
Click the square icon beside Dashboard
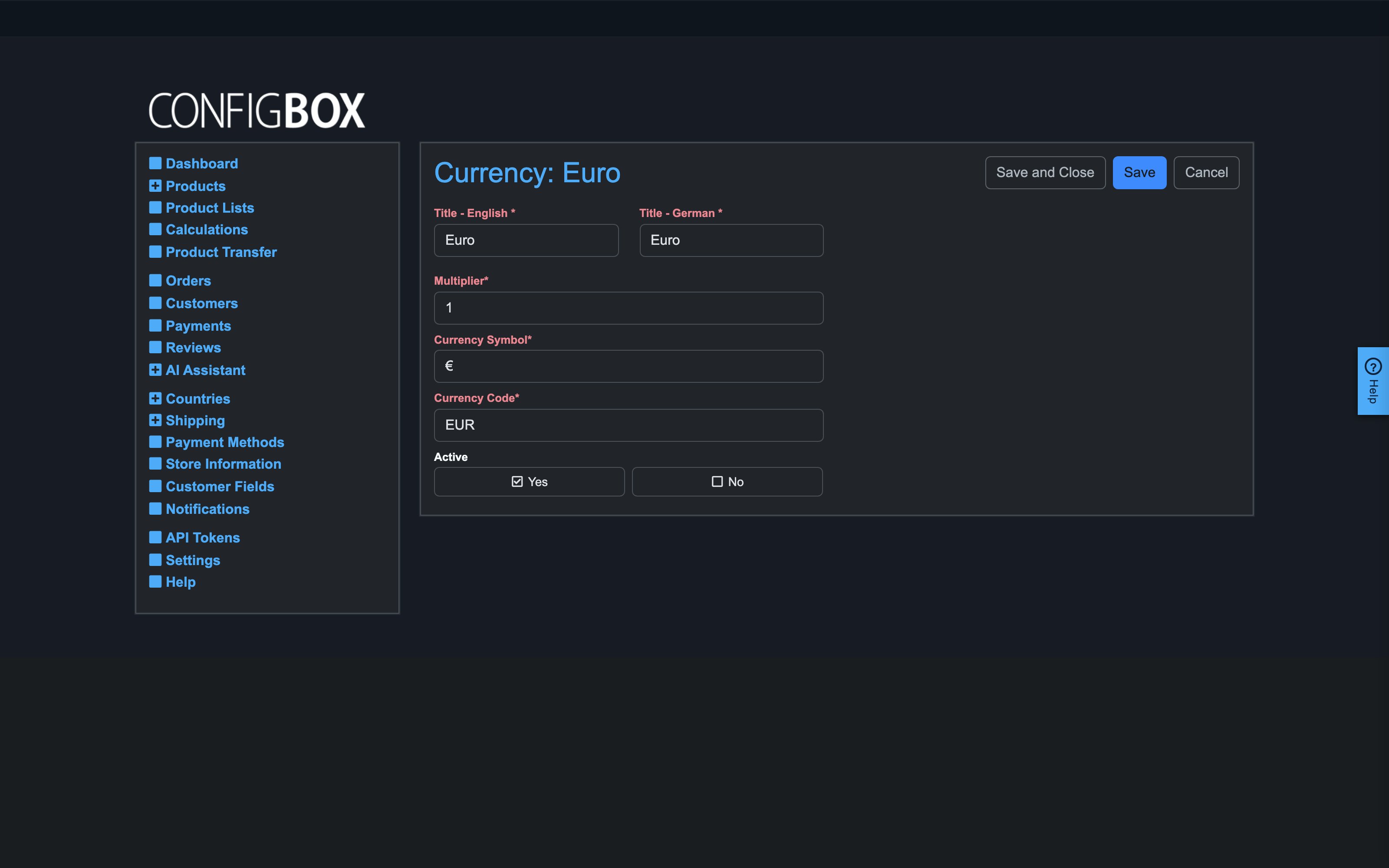click(155, 164)
